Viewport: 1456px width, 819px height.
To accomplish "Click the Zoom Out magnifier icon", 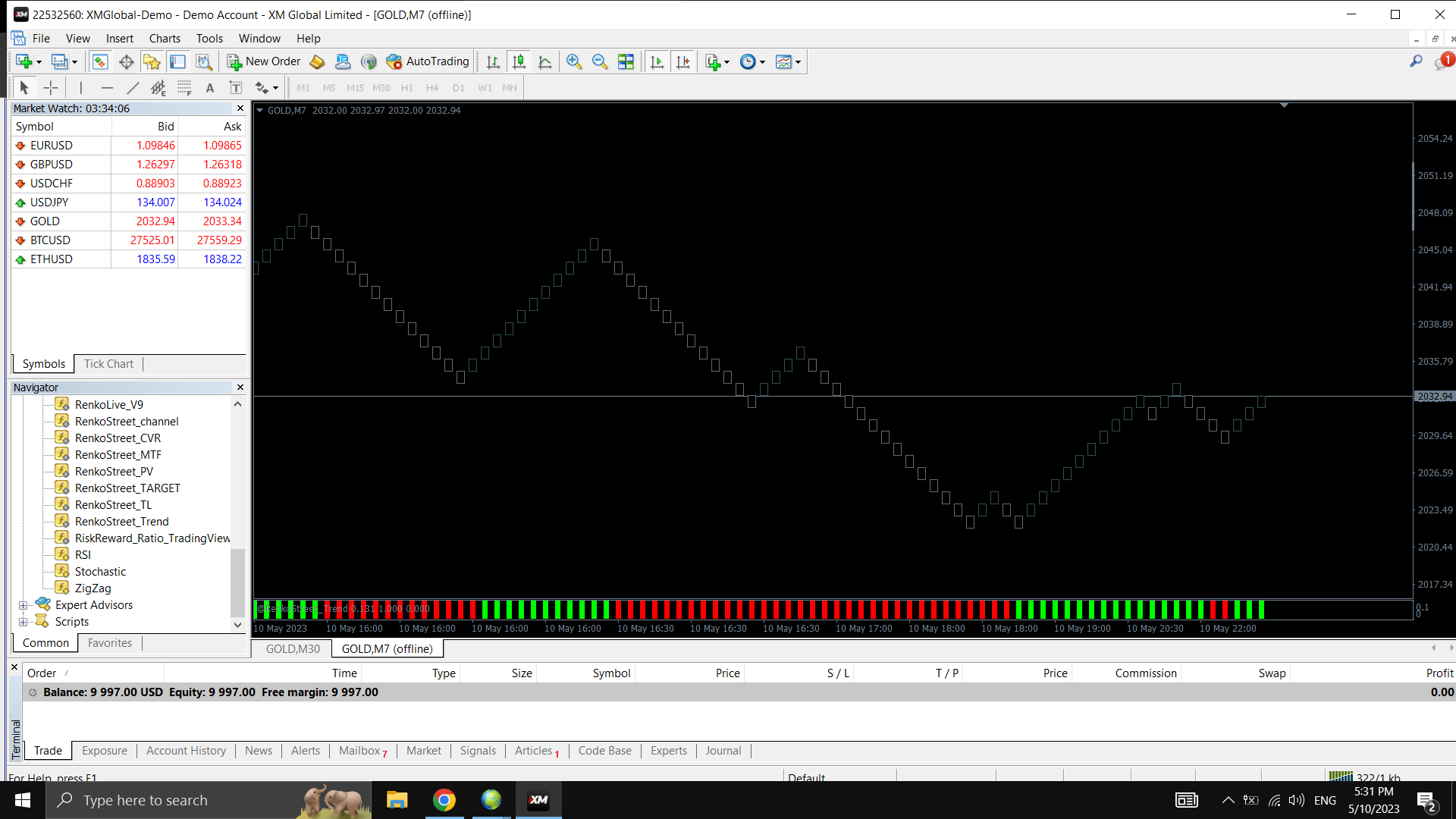I will coord(600,61).
